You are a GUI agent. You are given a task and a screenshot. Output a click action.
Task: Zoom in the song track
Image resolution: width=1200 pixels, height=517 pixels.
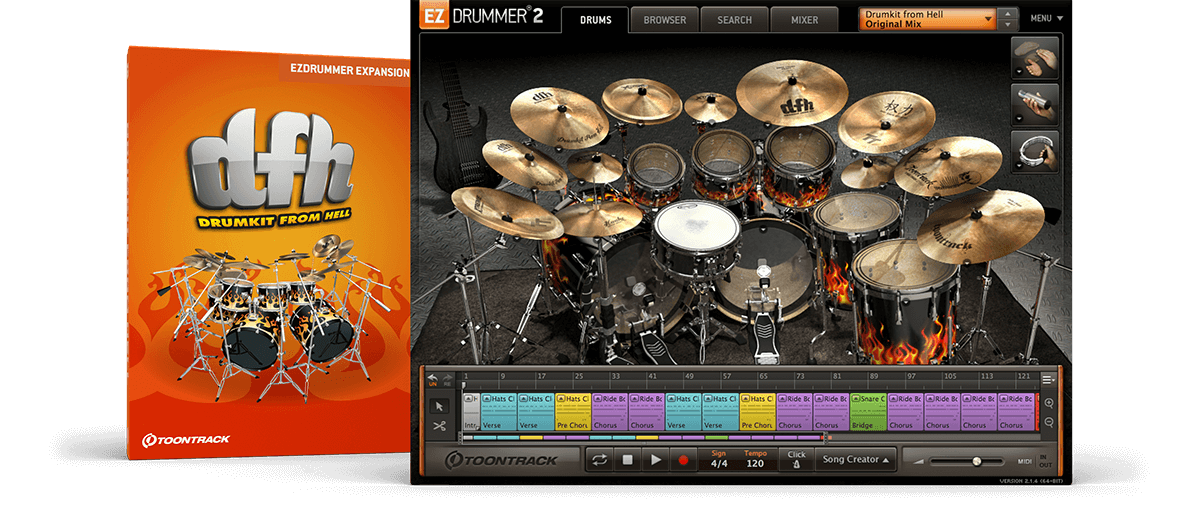[1049, 403]
